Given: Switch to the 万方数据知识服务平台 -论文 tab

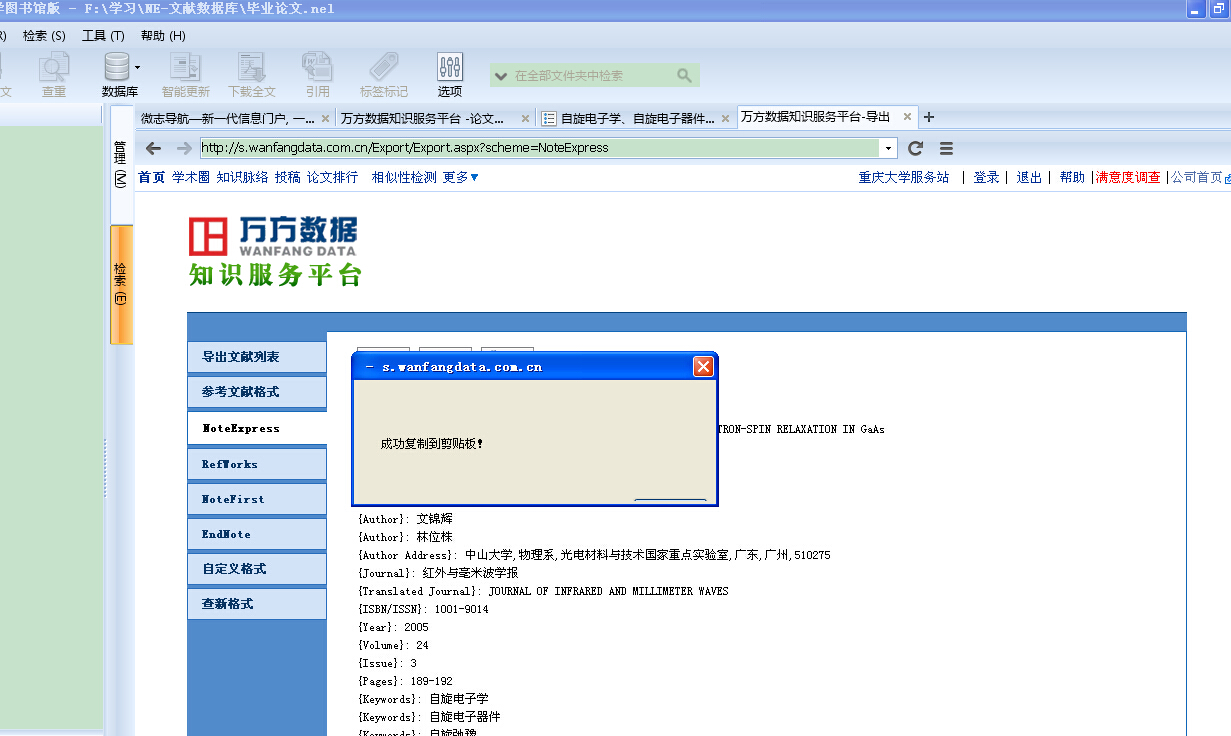Looking at the screenshot, I should click(424, 118).
